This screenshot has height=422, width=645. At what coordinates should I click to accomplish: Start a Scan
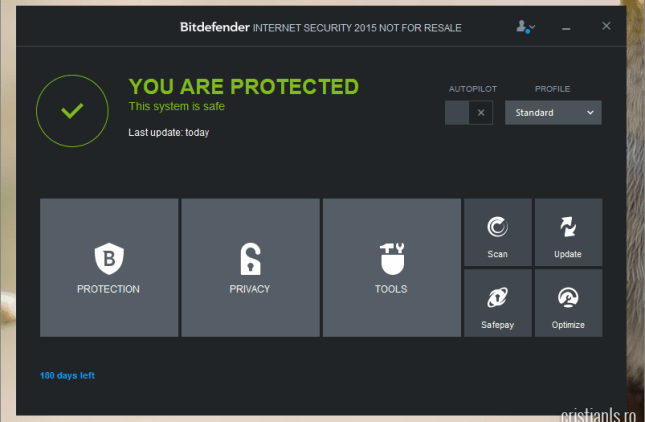coord(497,232)
